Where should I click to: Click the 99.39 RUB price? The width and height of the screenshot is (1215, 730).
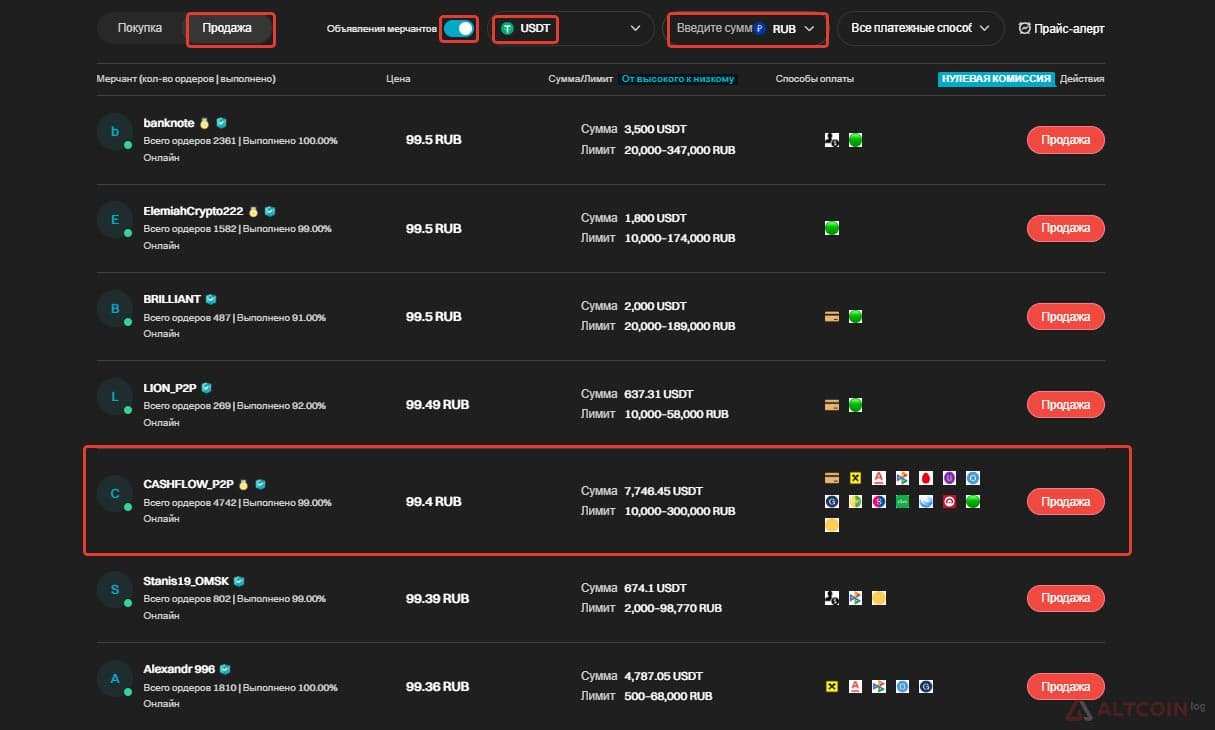[x=437, y=598]
